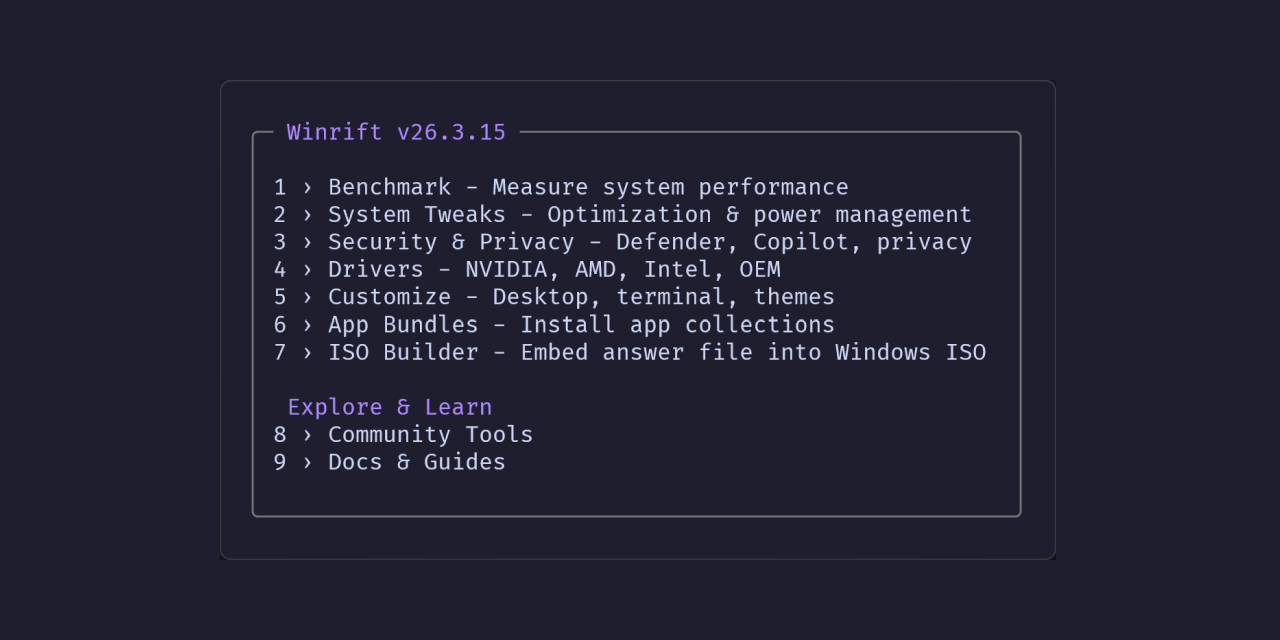The width and height of the screenshot is (1280, 640).
Task: Open the Customize menu item
Action: [x=389, y=296]
